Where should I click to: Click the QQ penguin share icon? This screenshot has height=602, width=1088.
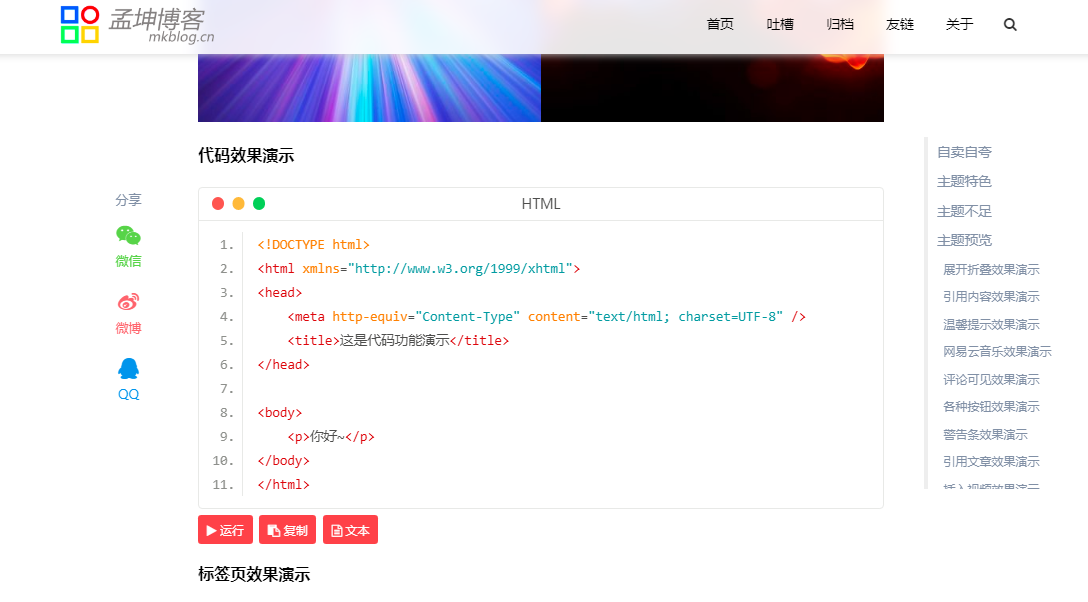pos(128,369)
